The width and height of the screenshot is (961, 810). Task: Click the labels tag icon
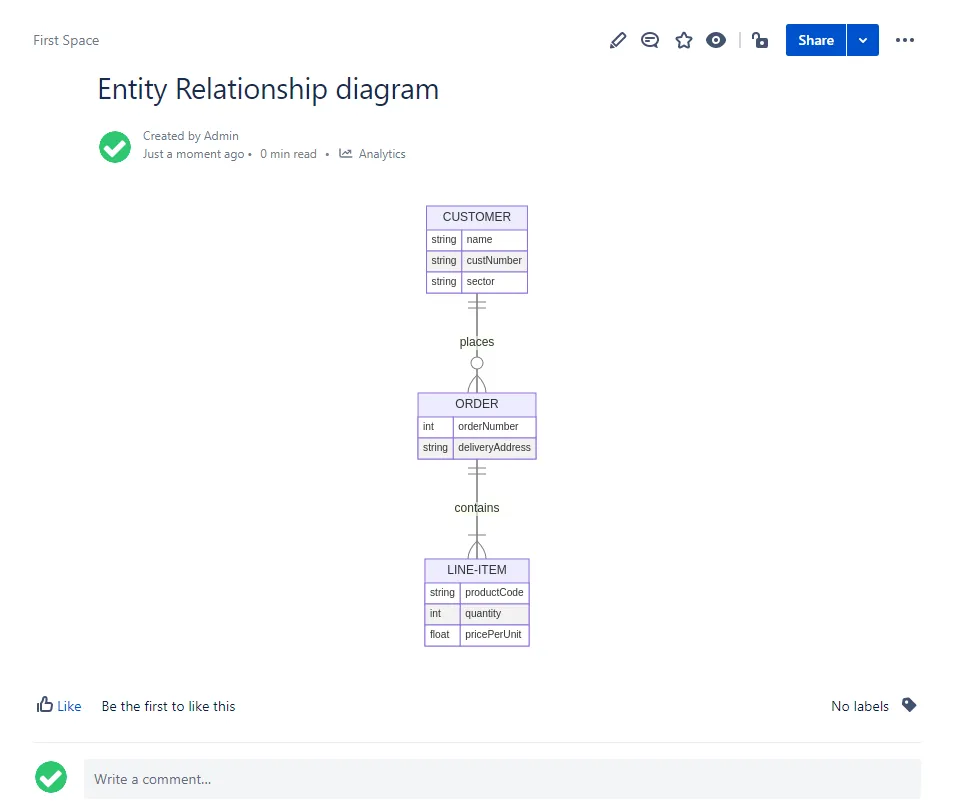tap(908, 705)
